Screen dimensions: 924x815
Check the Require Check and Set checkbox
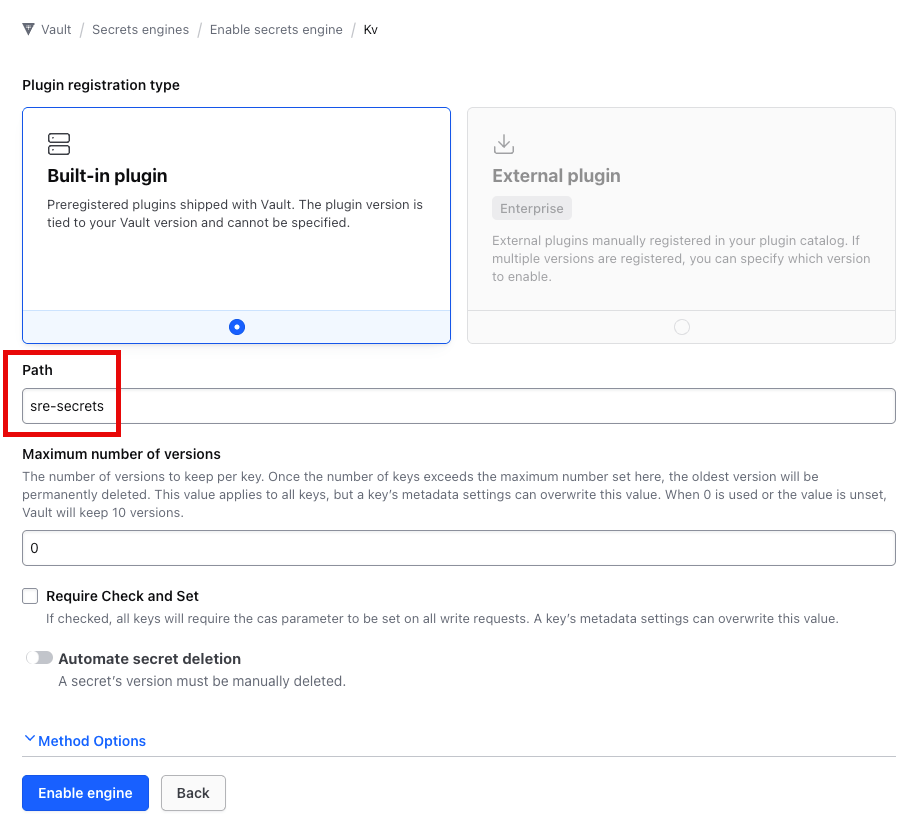coord(30,596)
